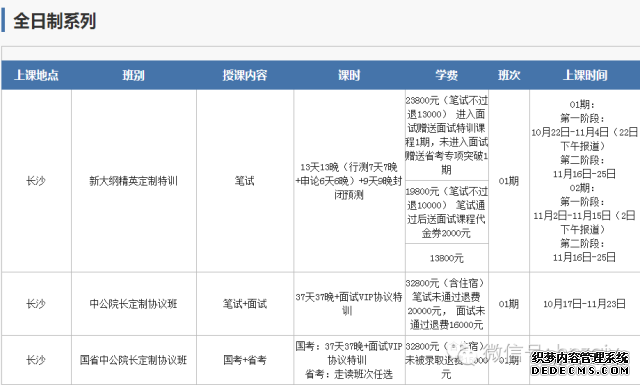Screen dimensions: 640x385
Task: Click the 10月17日-11月23日 schedule cell
Action: pyautogui.click(x=584, y=304)
